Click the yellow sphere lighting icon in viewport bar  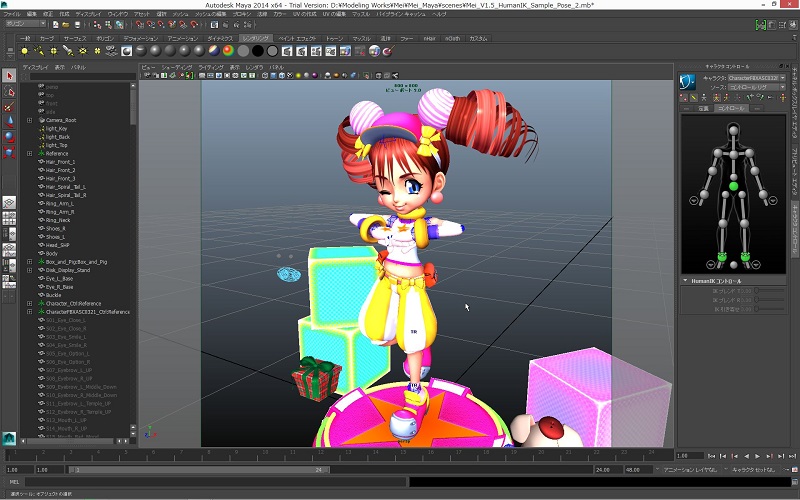(298, 76)
